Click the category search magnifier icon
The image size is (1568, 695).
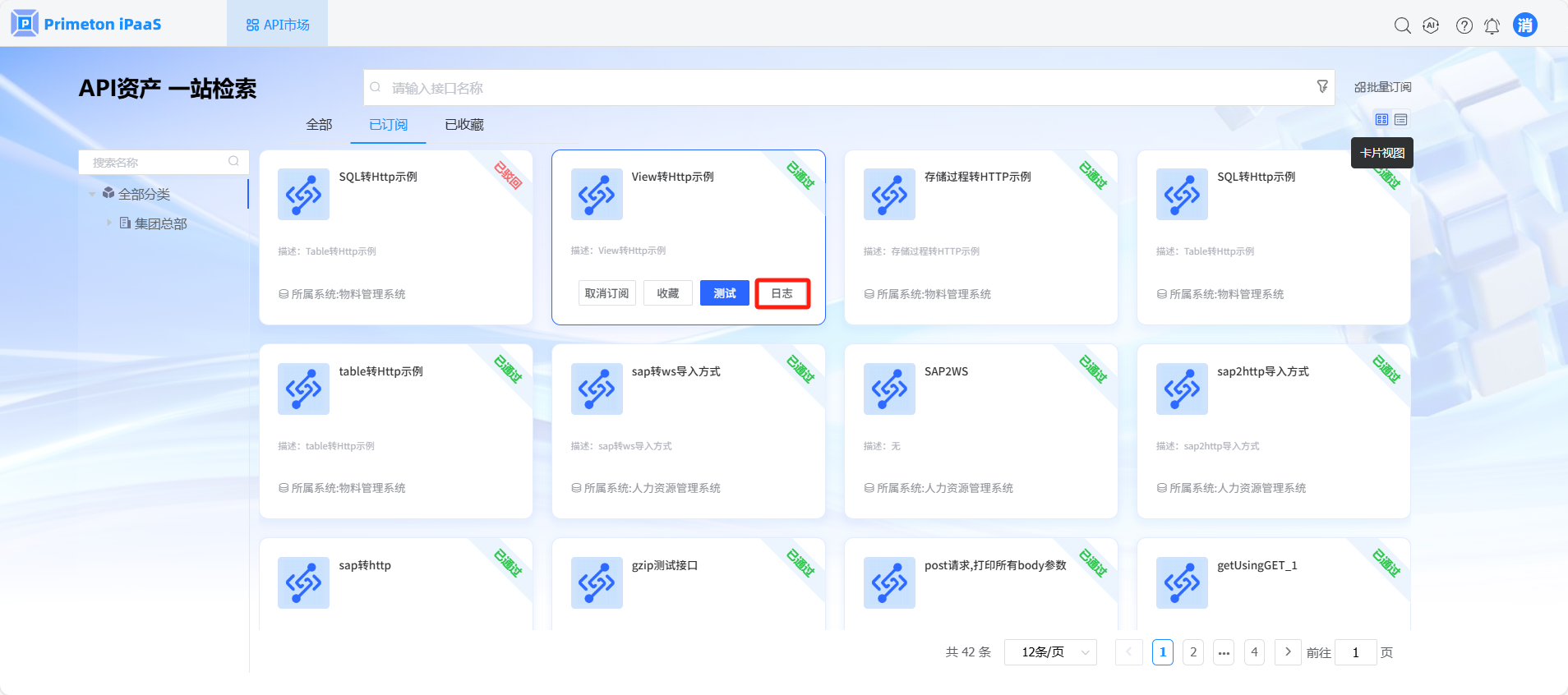(x=233, y=162)
